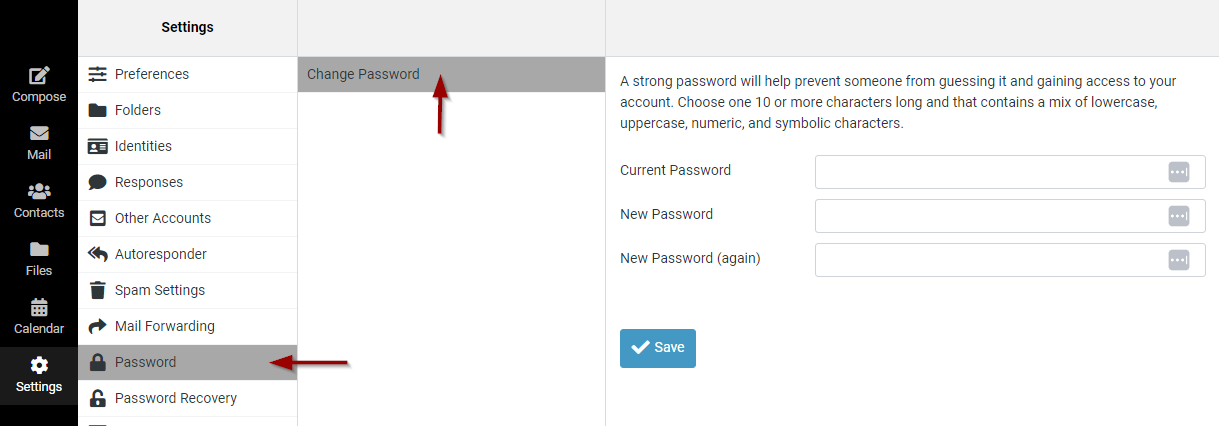This screenshot has width=1219, height=426.
Task: Open the Compose icon in the sidebar
Action: point(39,76)
